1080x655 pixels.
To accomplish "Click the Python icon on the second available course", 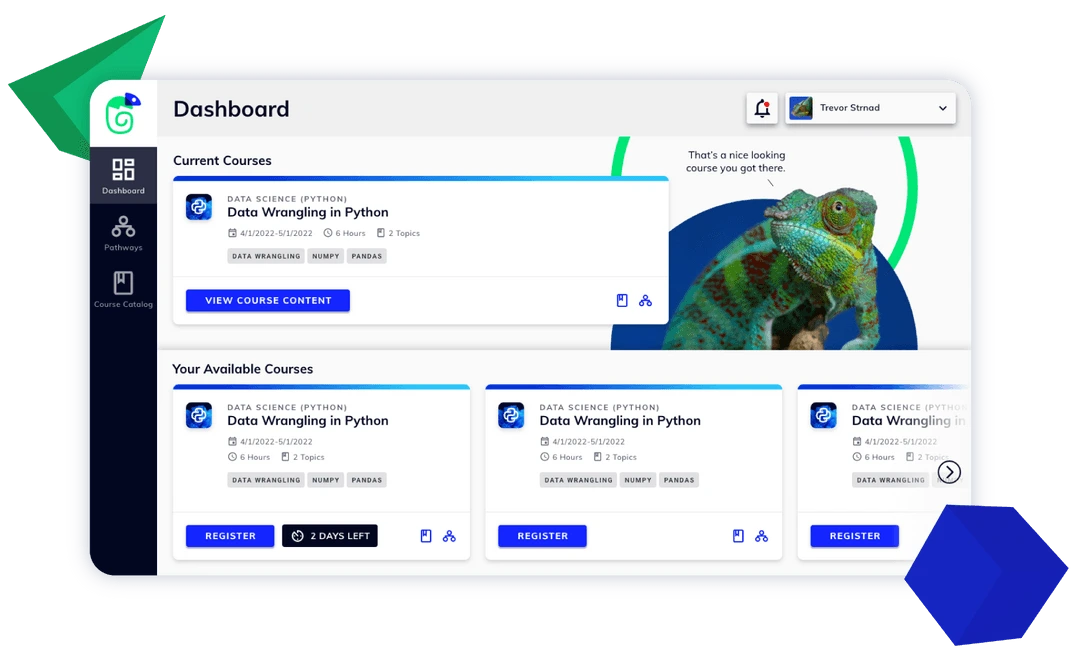I will (511, 415).
